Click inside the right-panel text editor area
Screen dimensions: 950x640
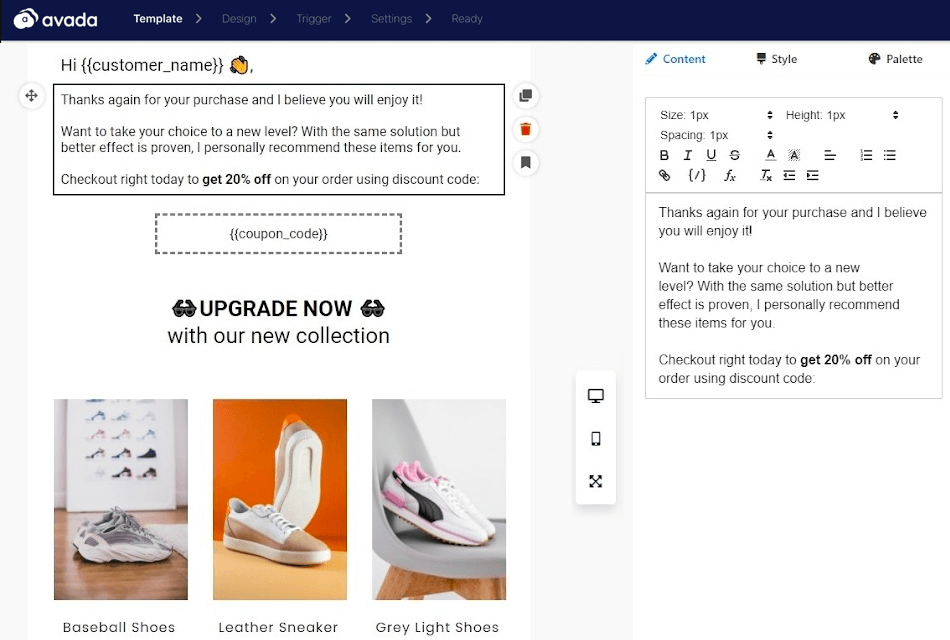coord(794,295)
